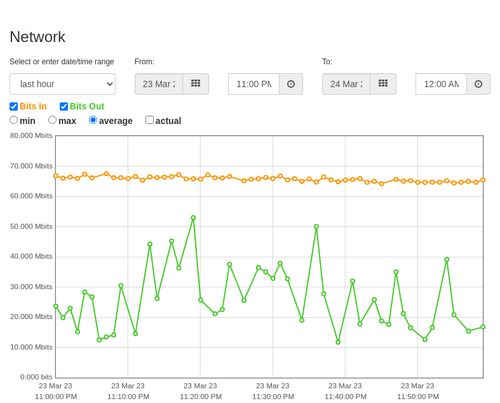
Task: Click the last Bits Out data point on the right
Action: 483,327
